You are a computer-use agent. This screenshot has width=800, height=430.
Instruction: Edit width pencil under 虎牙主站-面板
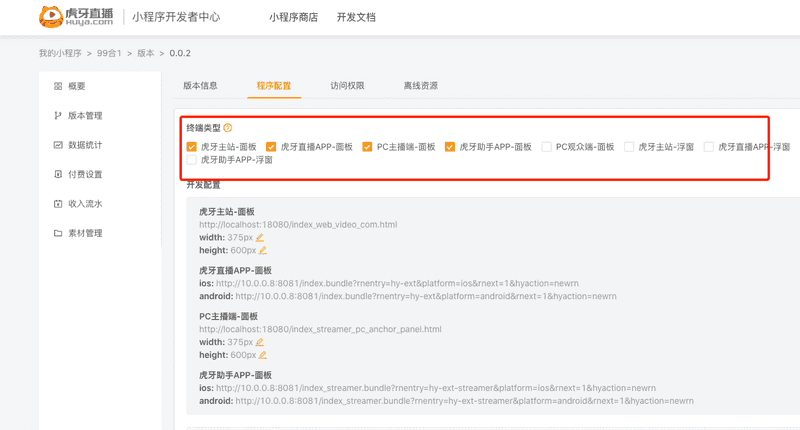[260, 237]
